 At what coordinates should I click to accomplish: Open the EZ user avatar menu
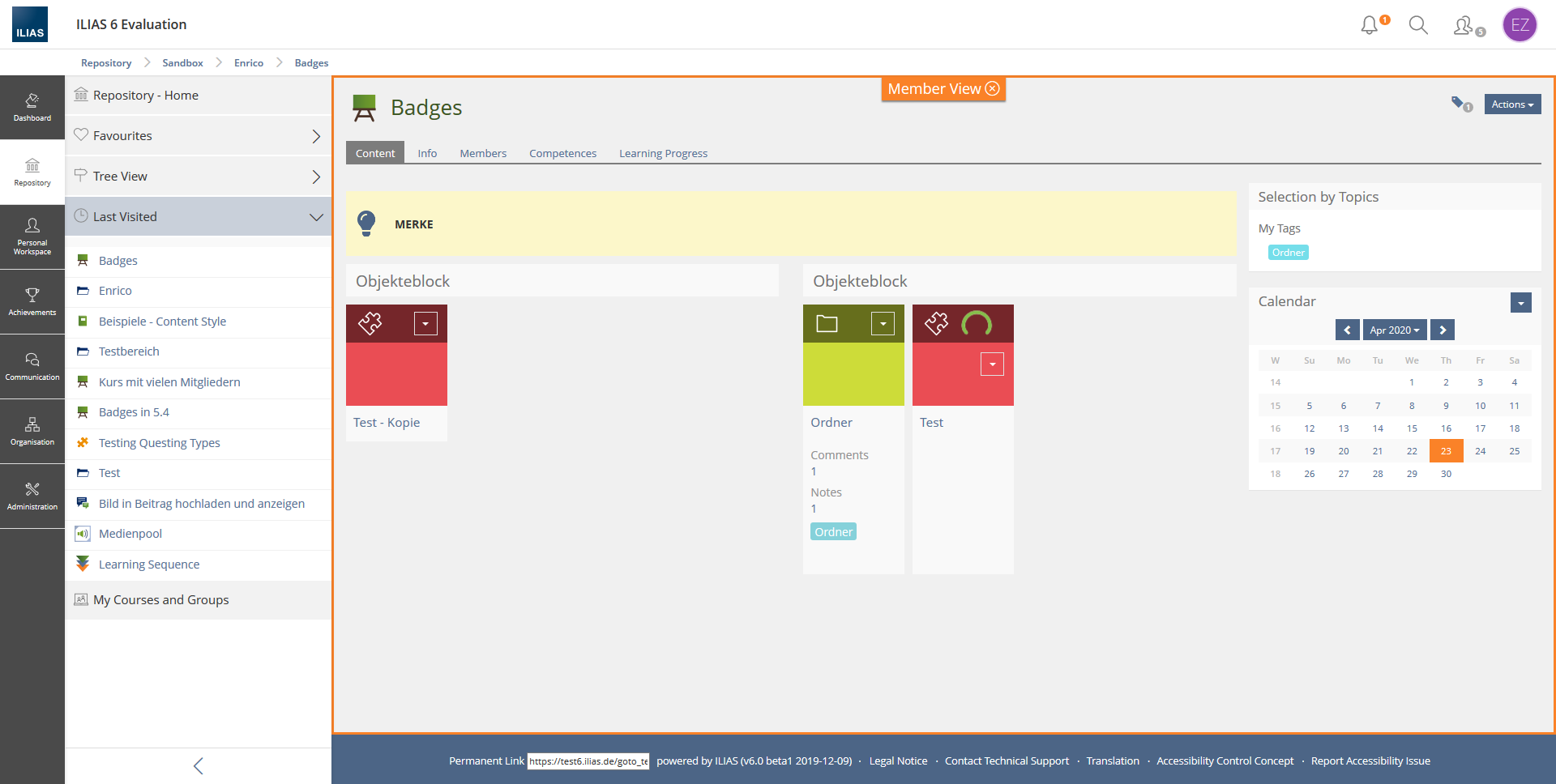(x=1520, y=25)
